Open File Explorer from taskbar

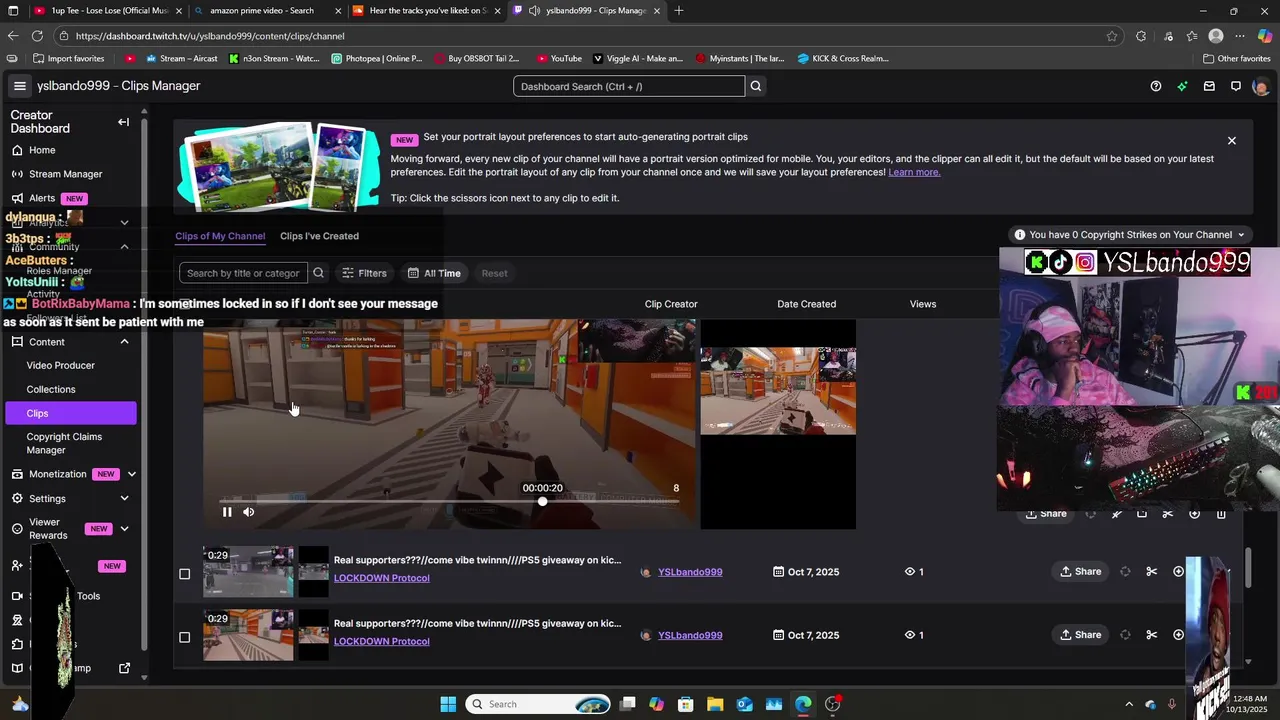(715, 704)
